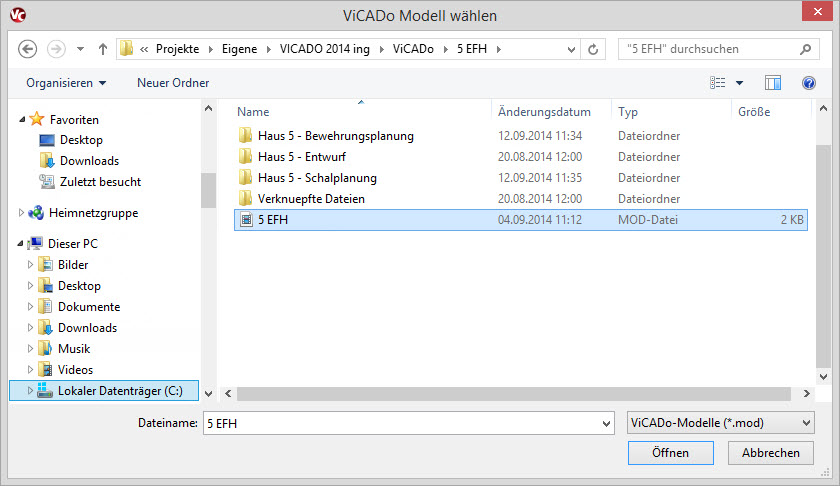Image resolution: width=840 pixels, height=486 pixels.
Task: Expand Downloads node under Dieser PC
Action: click(x=30, y=327)
